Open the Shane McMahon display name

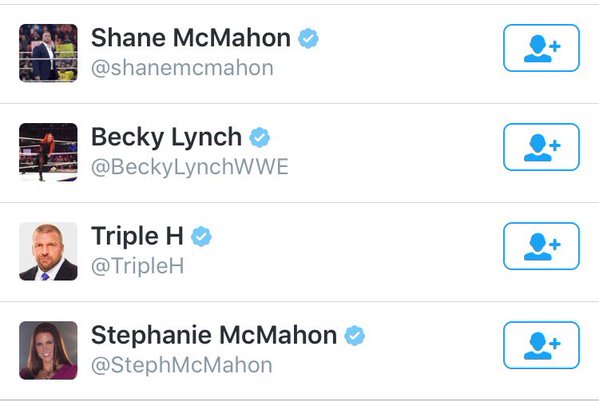click(x=191, y=38)
